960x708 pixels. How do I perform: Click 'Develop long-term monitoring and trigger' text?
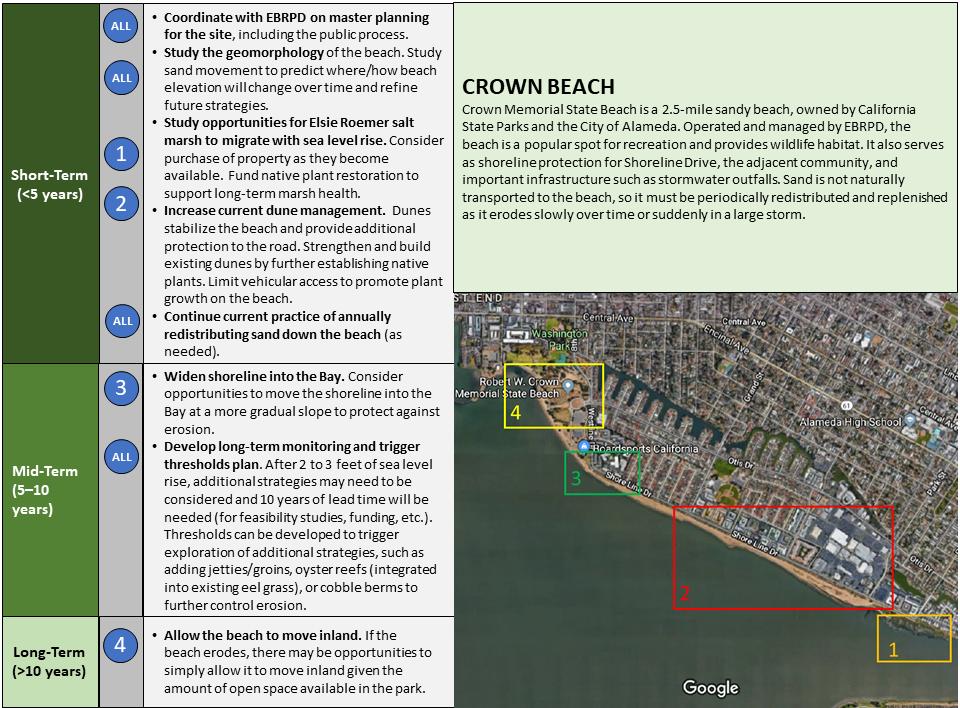pyautogui.click(x=292, y=446)
